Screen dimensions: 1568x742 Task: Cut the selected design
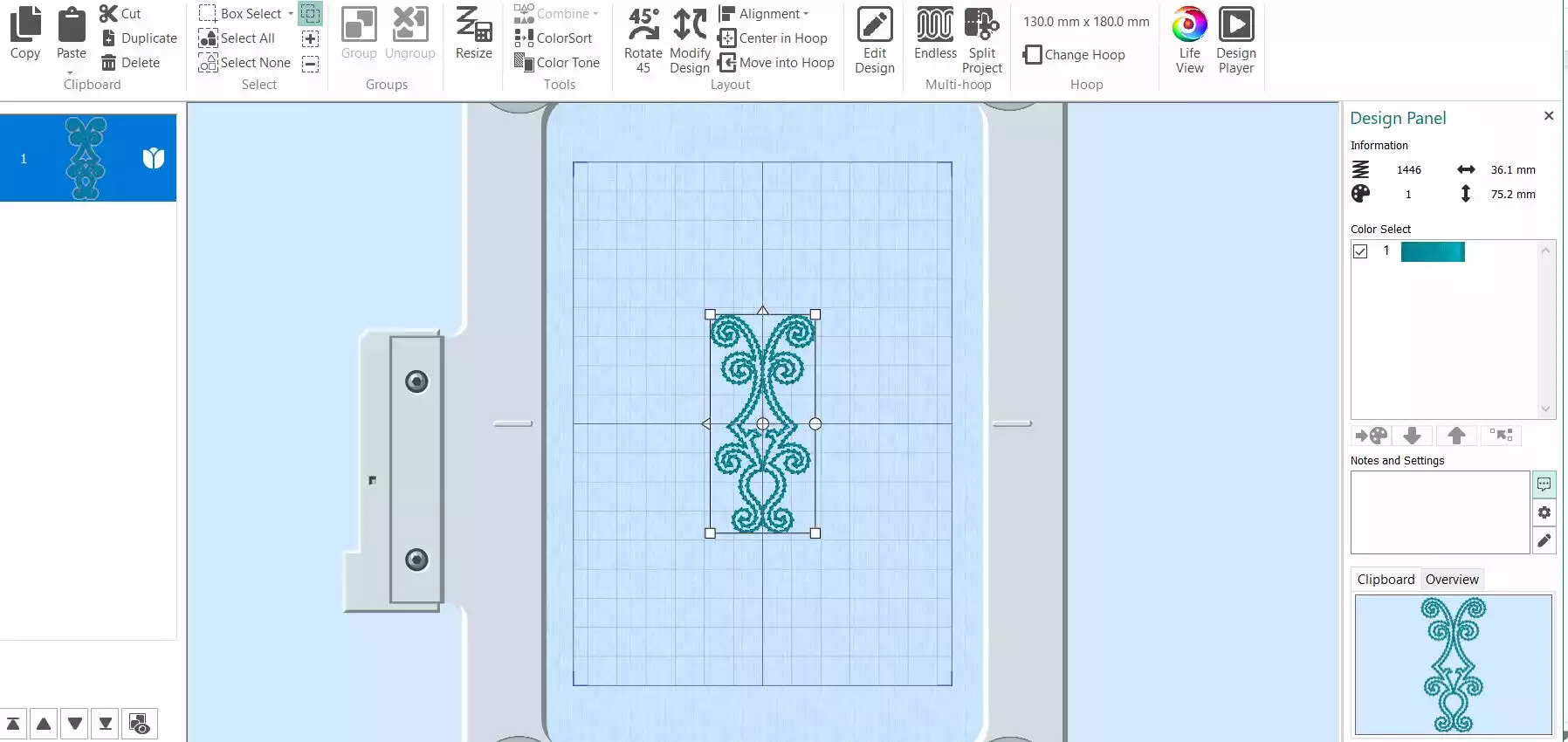point(120,13)
